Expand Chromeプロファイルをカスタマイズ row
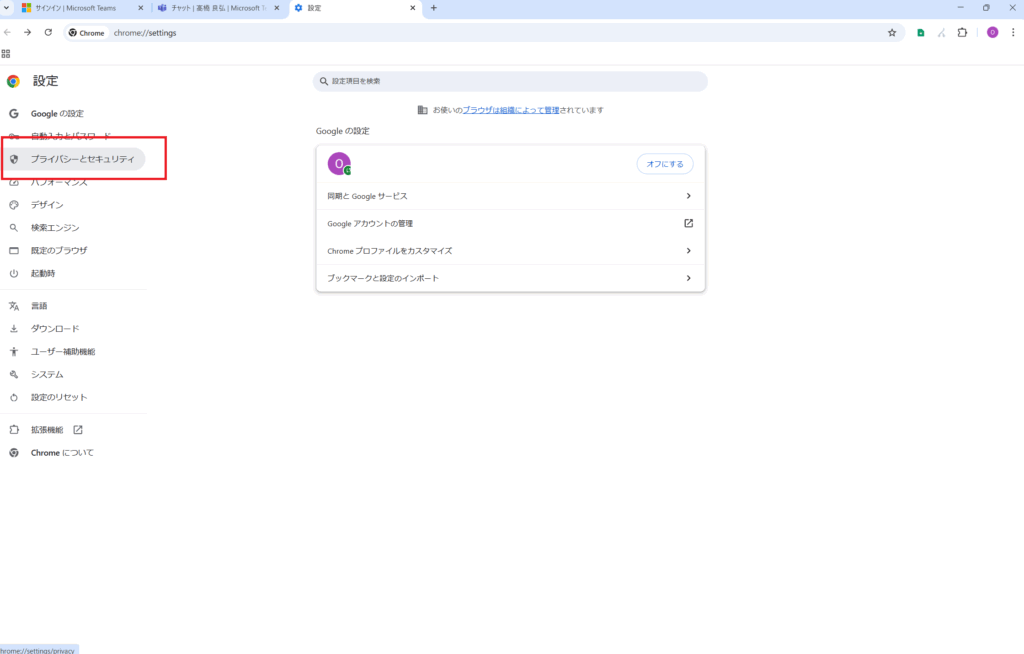 pyautogui.click(x=688, y=251)
